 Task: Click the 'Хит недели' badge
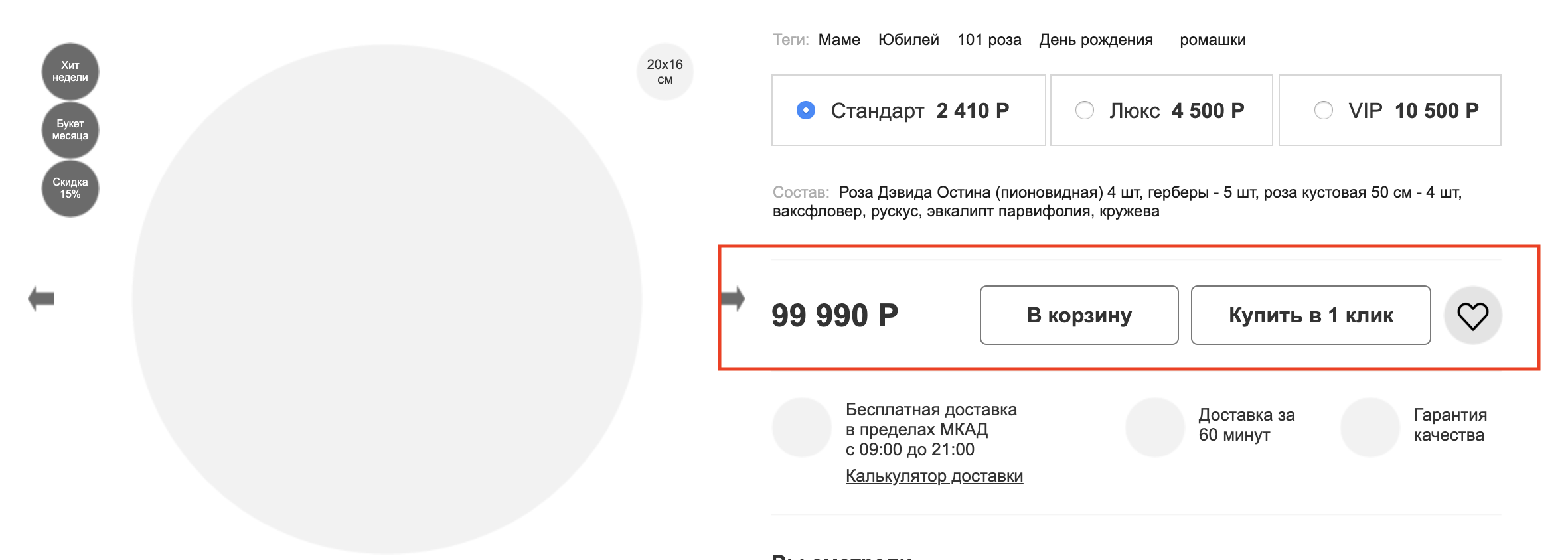(70, 70)
